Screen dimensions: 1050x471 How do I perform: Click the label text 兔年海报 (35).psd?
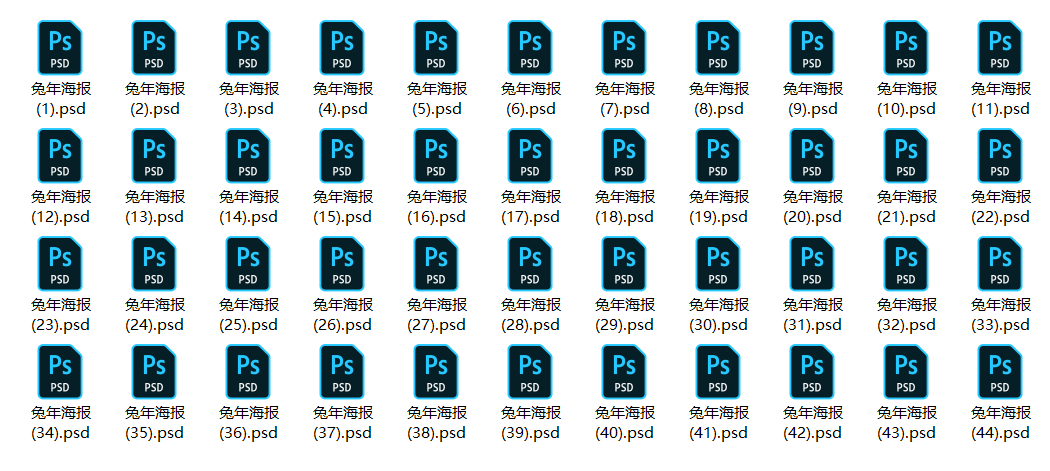point(155,422)
